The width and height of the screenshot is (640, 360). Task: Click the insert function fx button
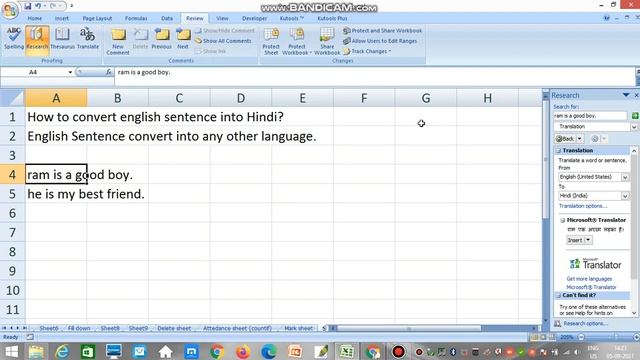click(x=108, y=72)
